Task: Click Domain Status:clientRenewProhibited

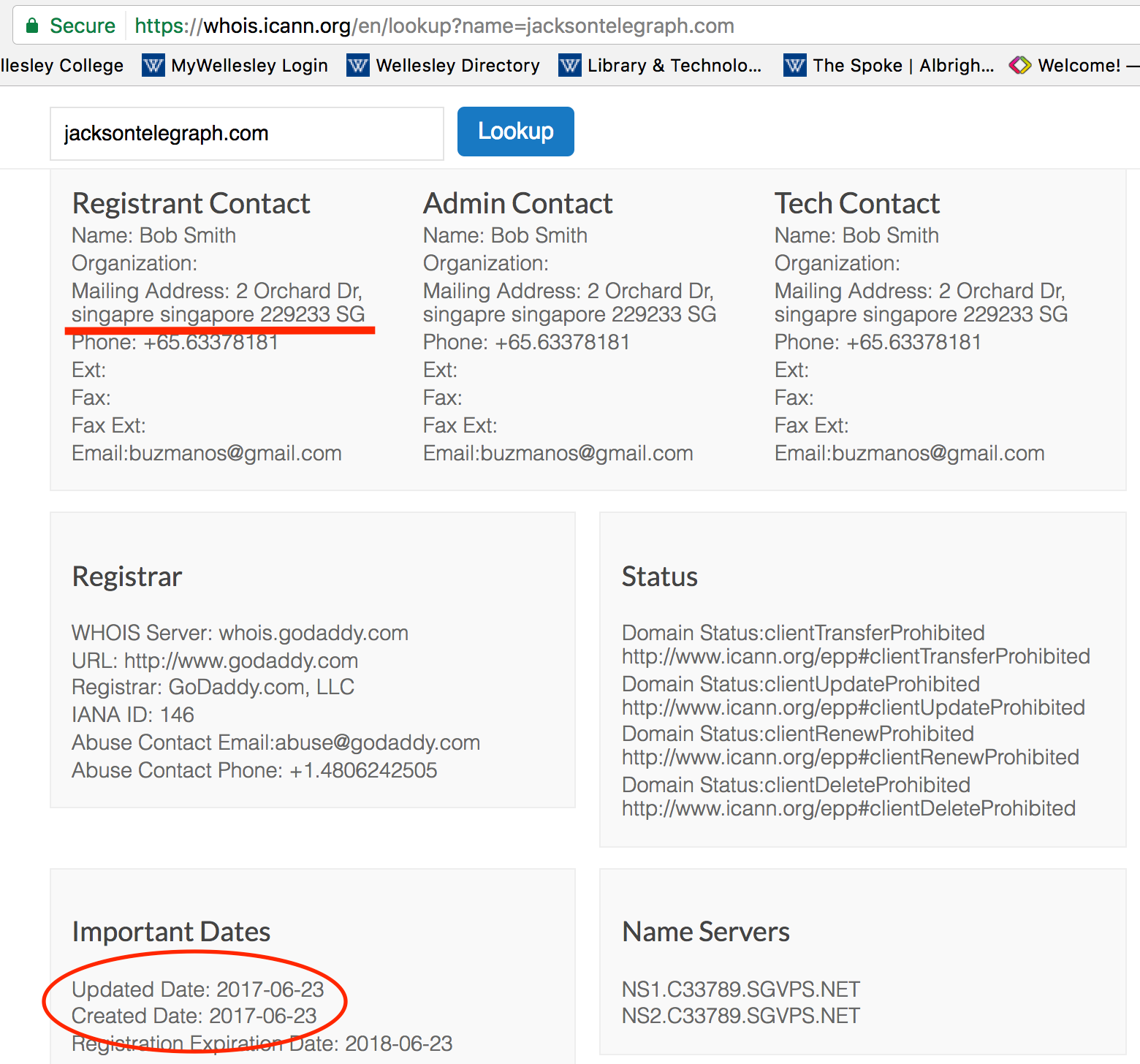Action: pyautogui.click(x=798, y=734)
